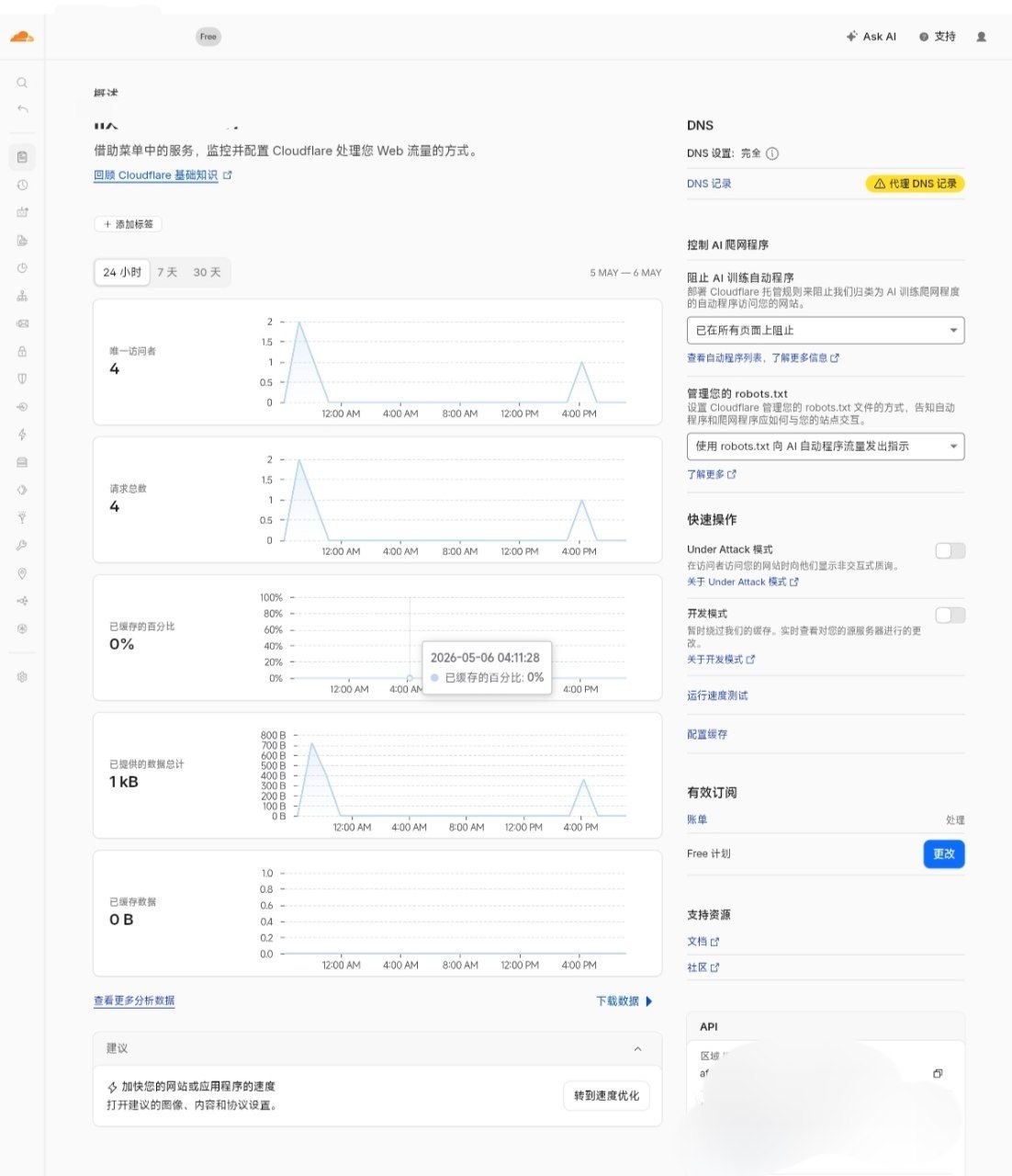This screenshot has width=1012, height=1176.
Task: Click the Cloudflare cloud logo
Action: point(21,37)
